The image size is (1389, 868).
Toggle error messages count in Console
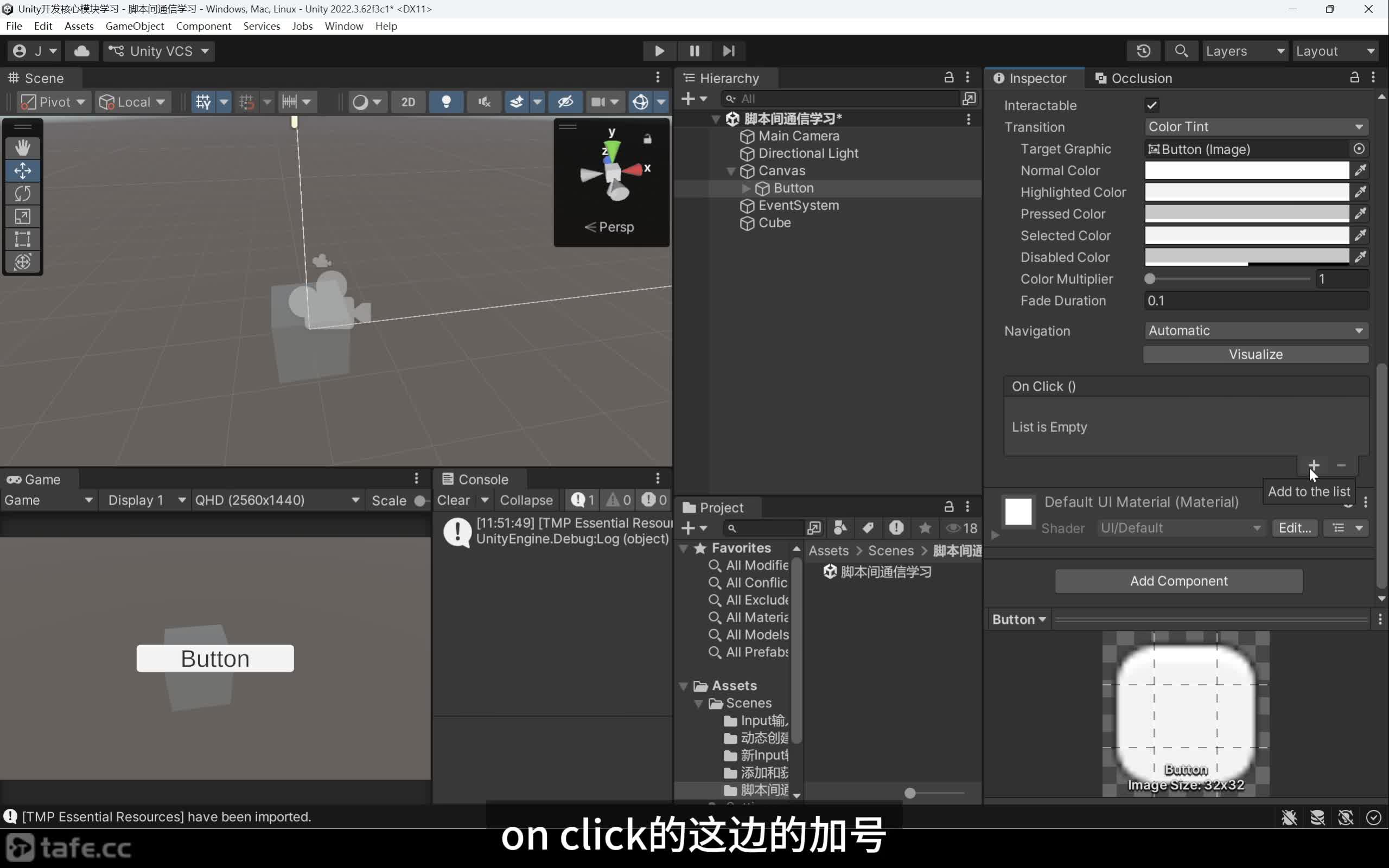tap(654, 500)
